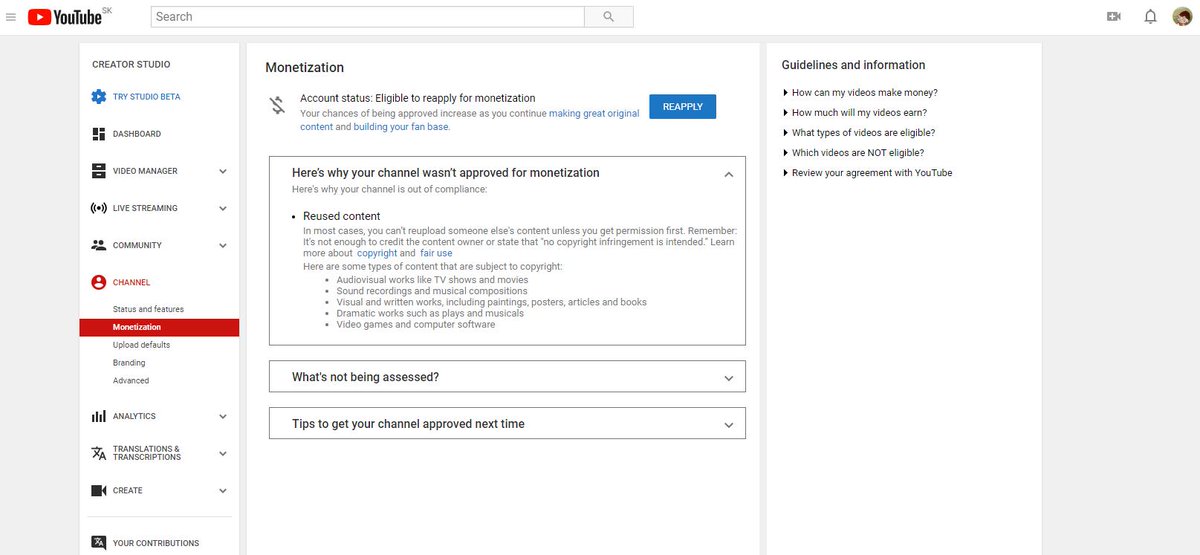Expand the Video Manager section chevron

pyautogui.click(x=223, y=171)
